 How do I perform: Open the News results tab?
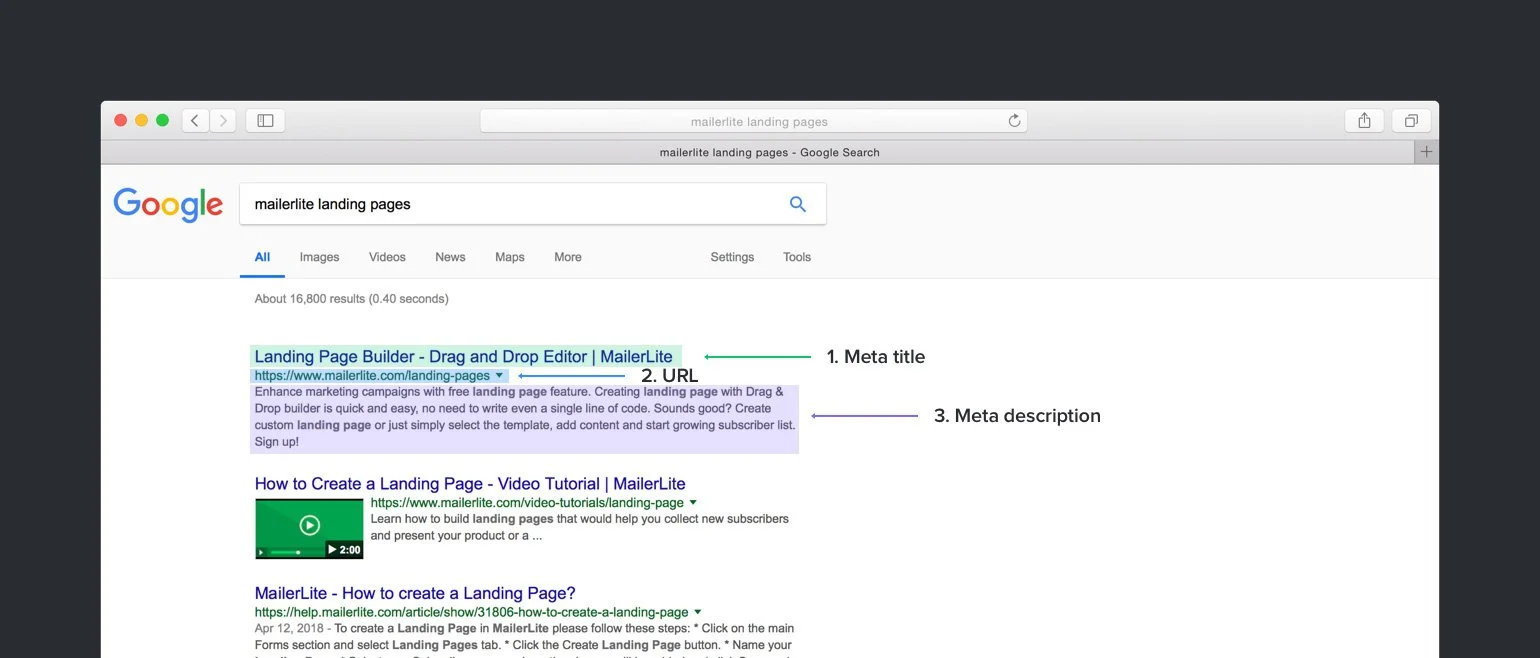450,257
